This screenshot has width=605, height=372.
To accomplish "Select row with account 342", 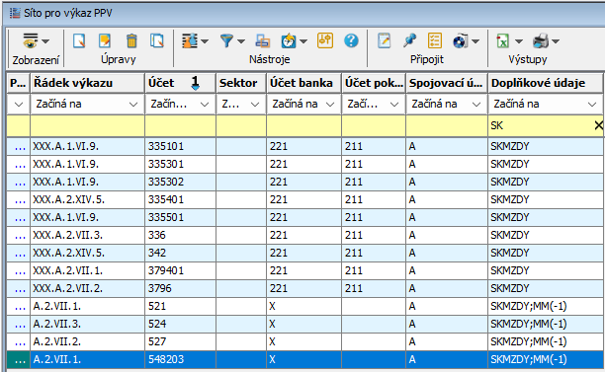I will (305, 253).
